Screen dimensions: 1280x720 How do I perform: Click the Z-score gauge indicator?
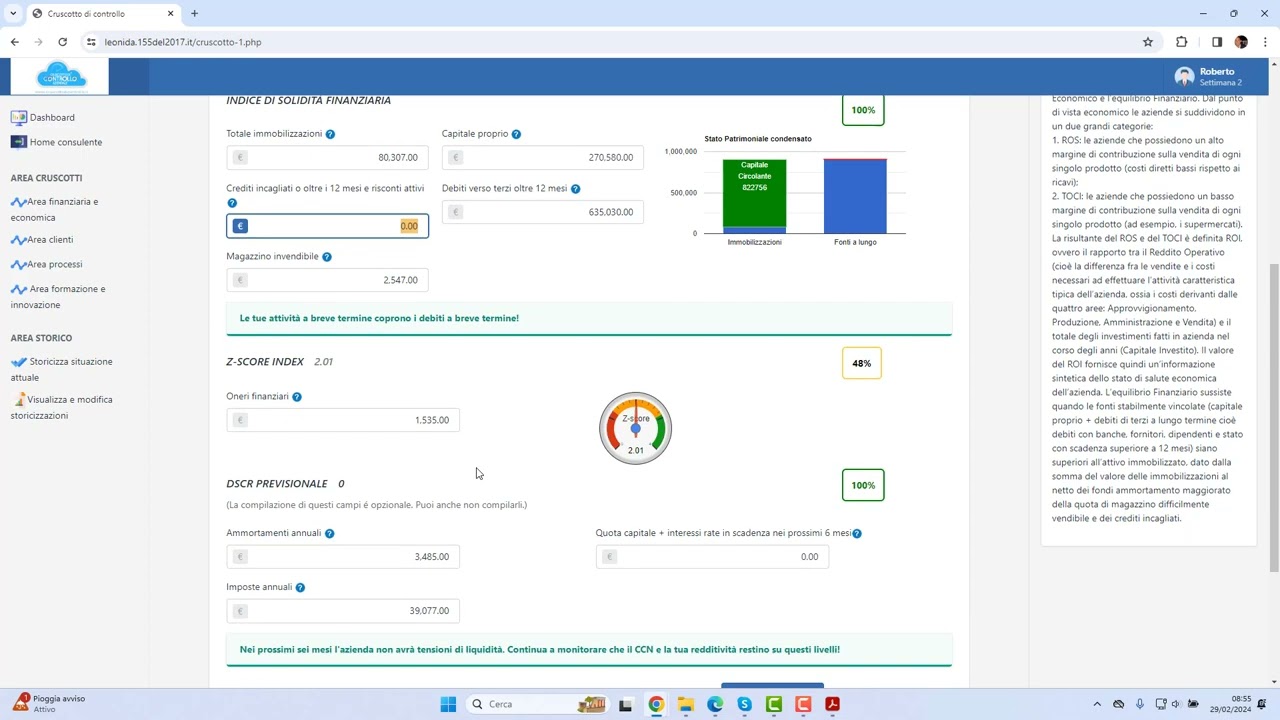[x=635, y=429]
